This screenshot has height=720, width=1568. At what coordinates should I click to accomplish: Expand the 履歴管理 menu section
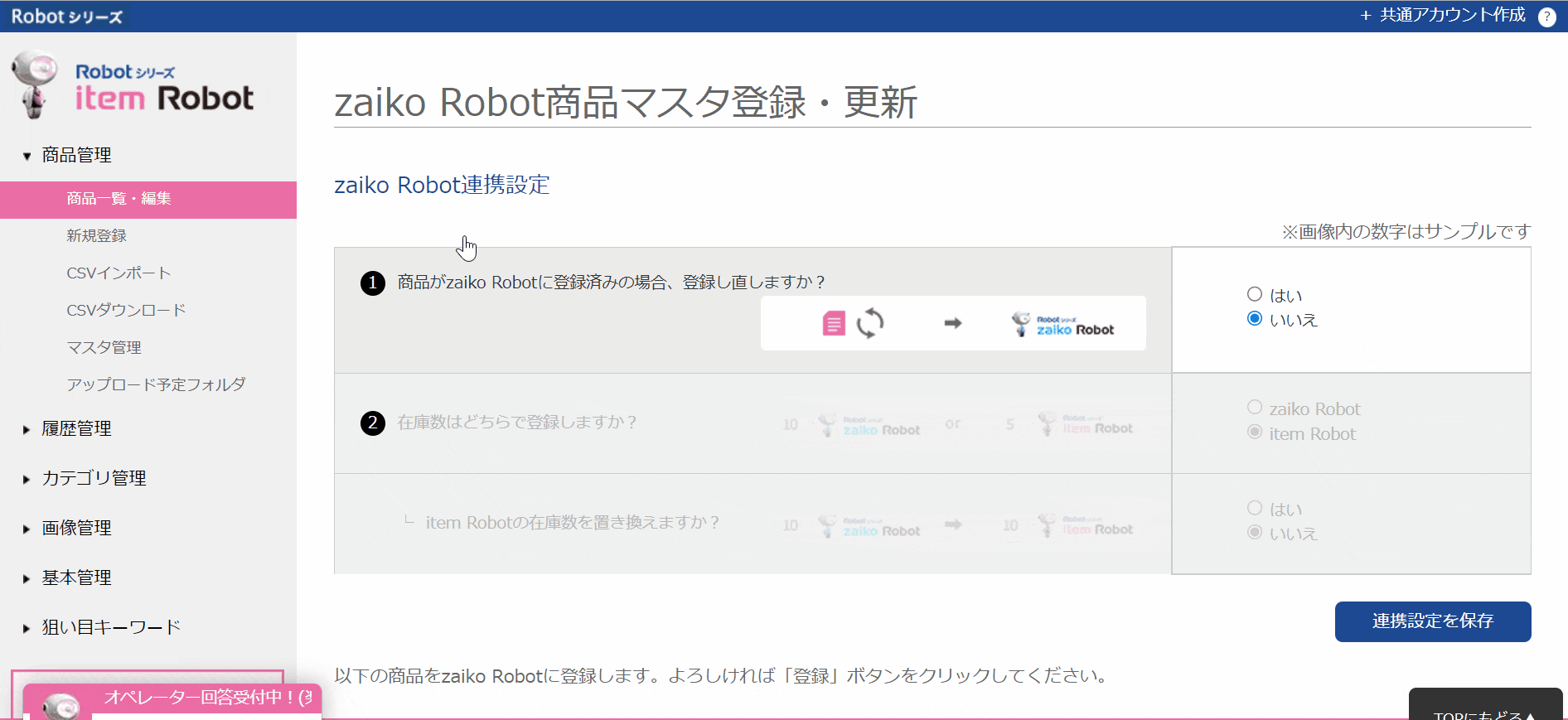click(x=76, y=428)
